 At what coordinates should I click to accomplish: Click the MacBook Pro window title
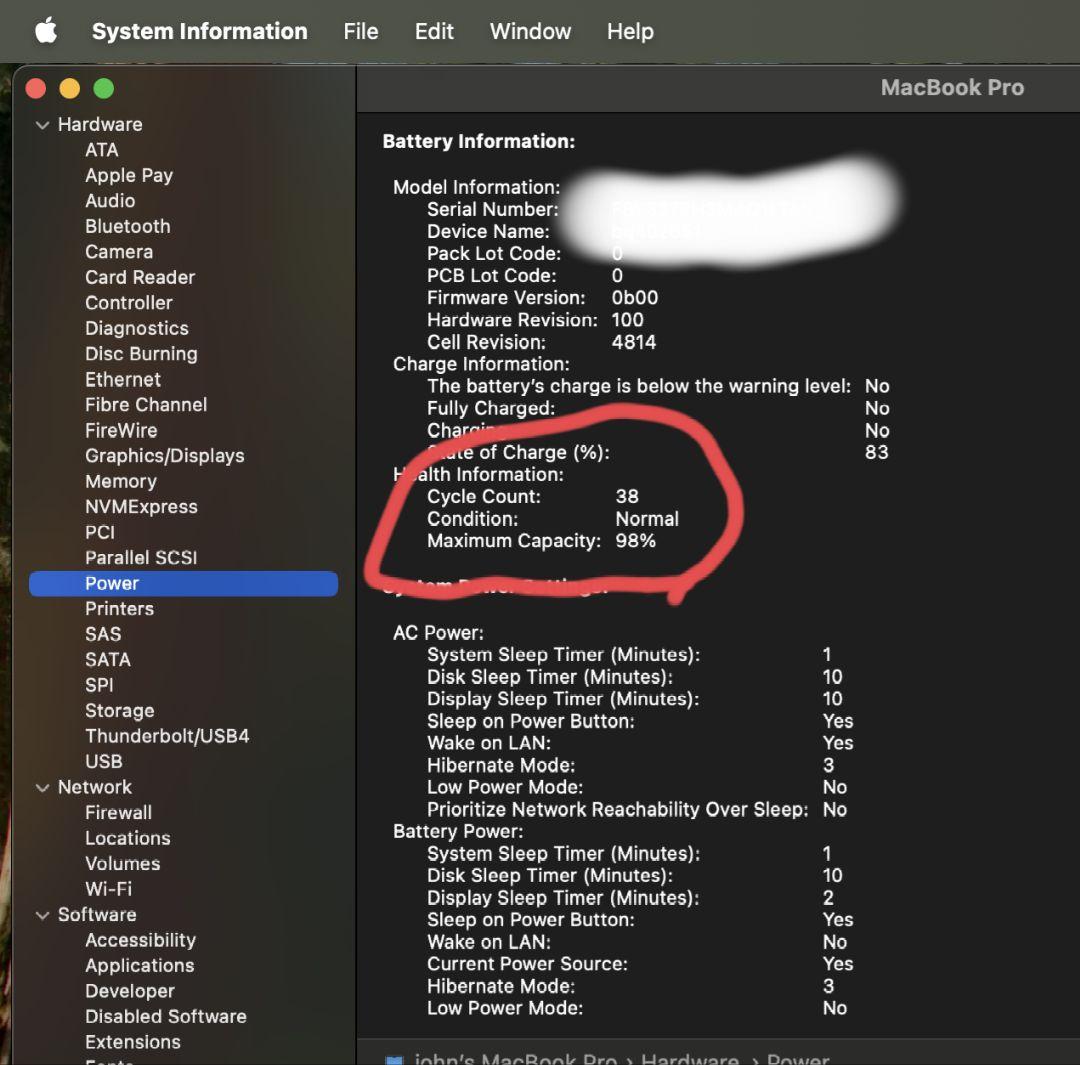(x=952, y=87)
